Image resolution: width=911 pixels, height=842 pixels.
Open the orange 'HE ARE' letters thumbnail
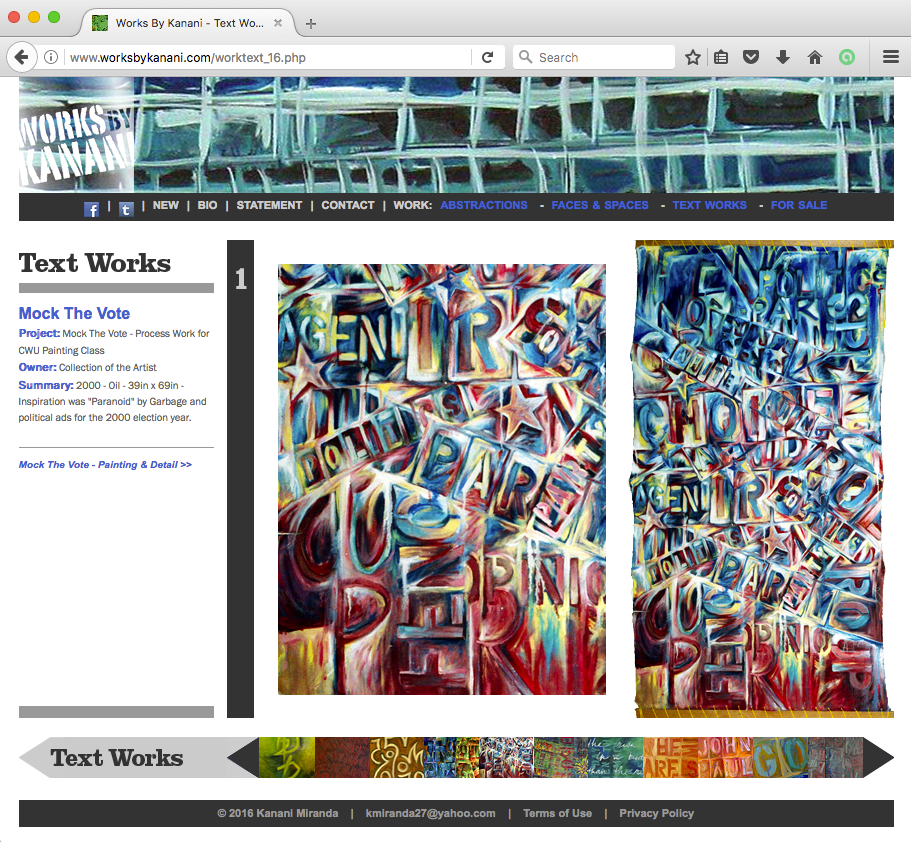(670, 757)
